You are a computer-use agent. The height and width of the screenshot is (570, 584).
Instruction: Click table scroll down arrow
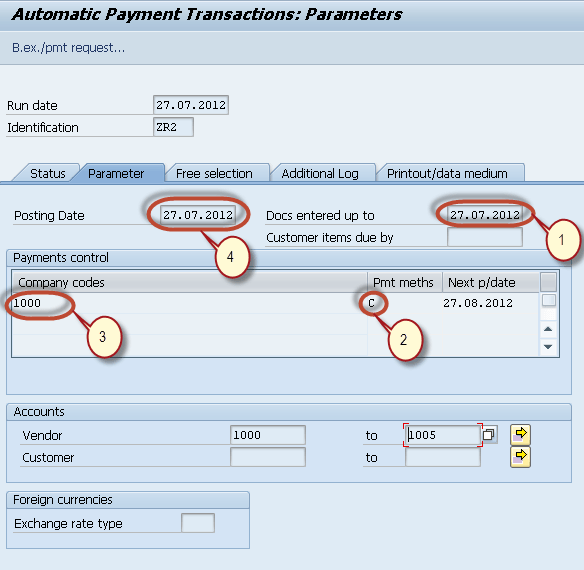click(548, 347)
